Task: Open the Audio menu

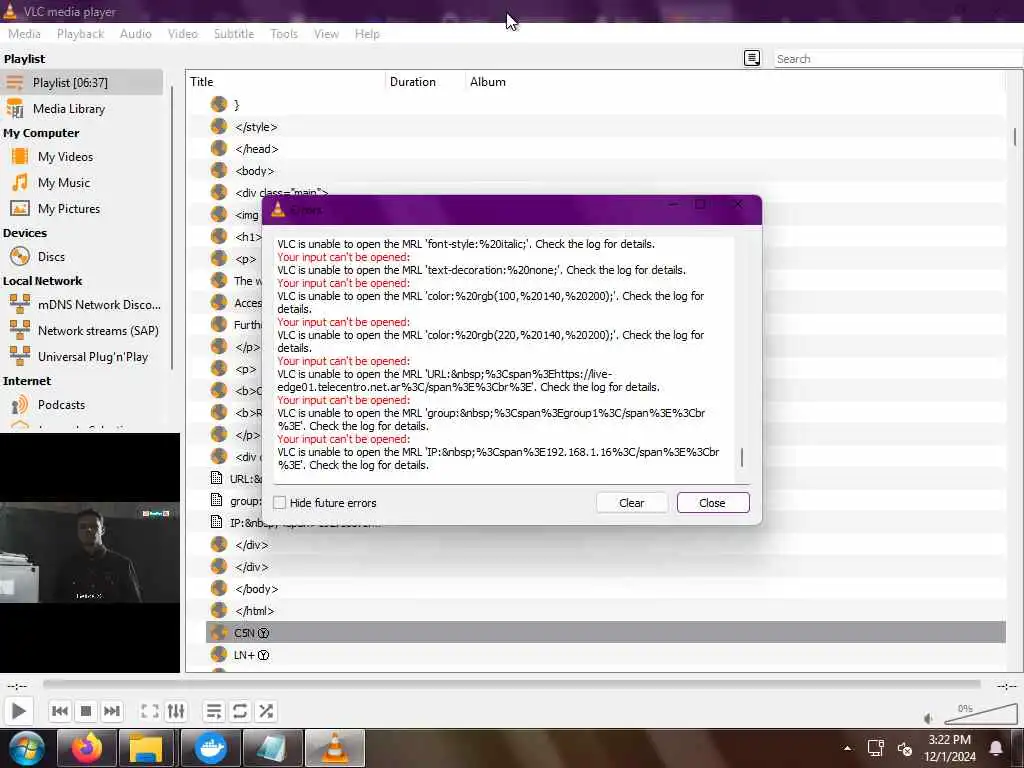Action: tap(135, 33)
